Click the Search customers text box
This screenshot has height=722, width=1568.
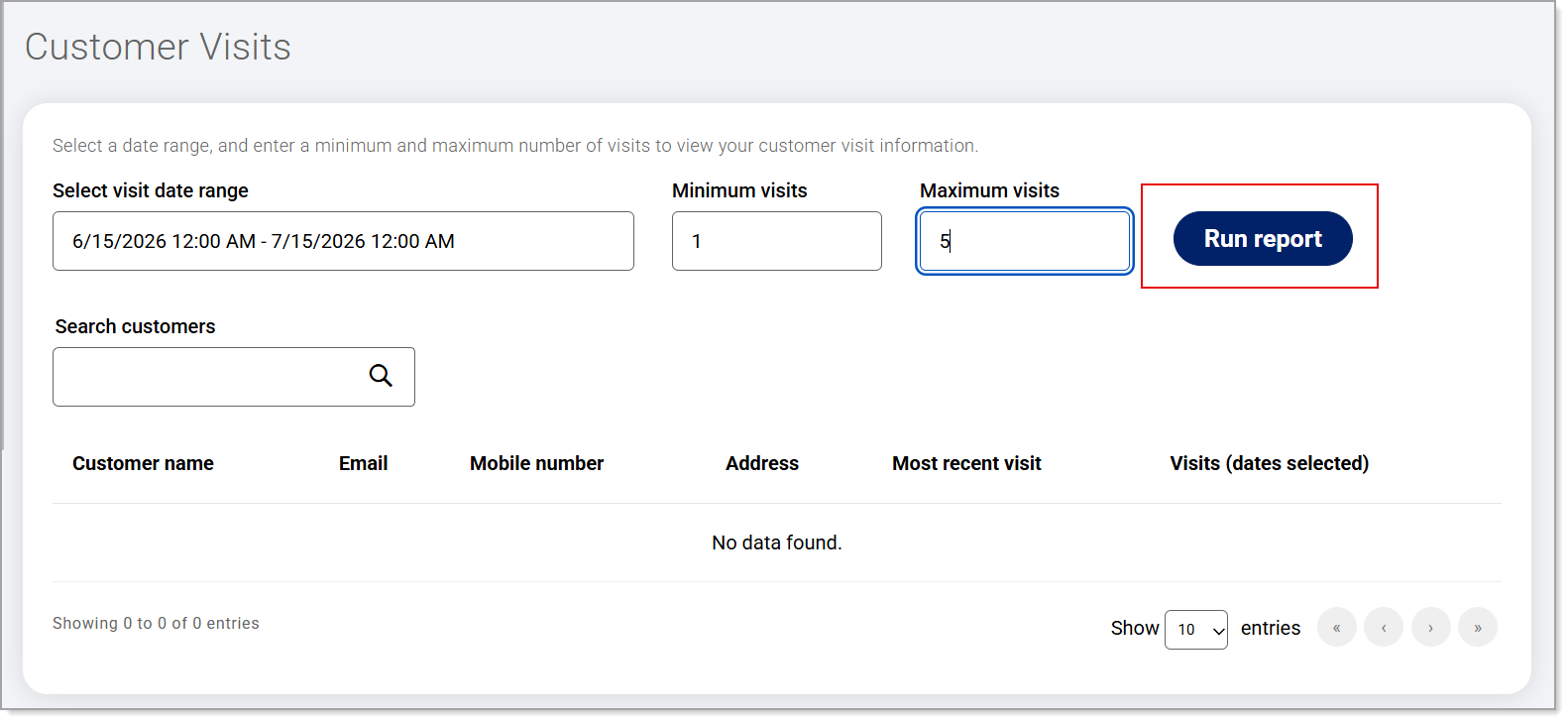[234, 377]
